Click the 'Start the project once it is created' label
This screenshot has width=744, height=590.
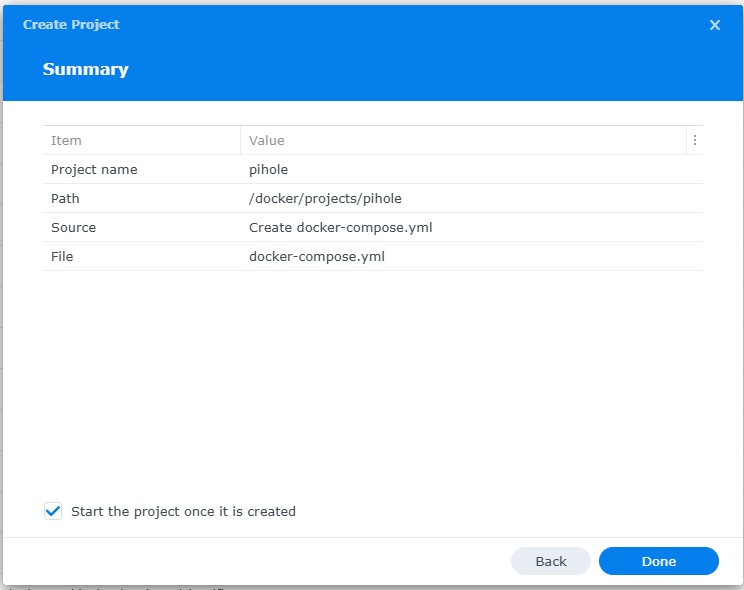coord(183,511)
